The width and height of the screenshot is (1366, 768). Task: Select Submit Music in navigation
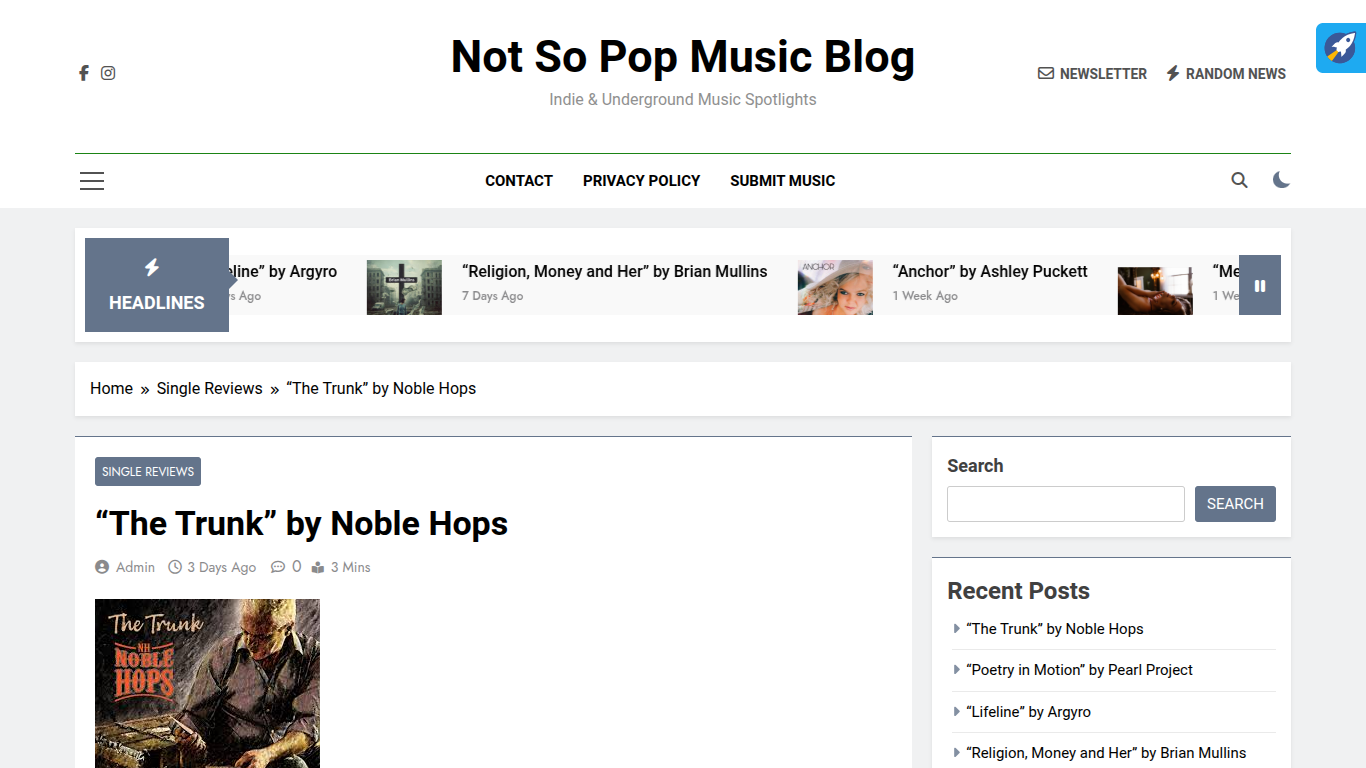782,181
